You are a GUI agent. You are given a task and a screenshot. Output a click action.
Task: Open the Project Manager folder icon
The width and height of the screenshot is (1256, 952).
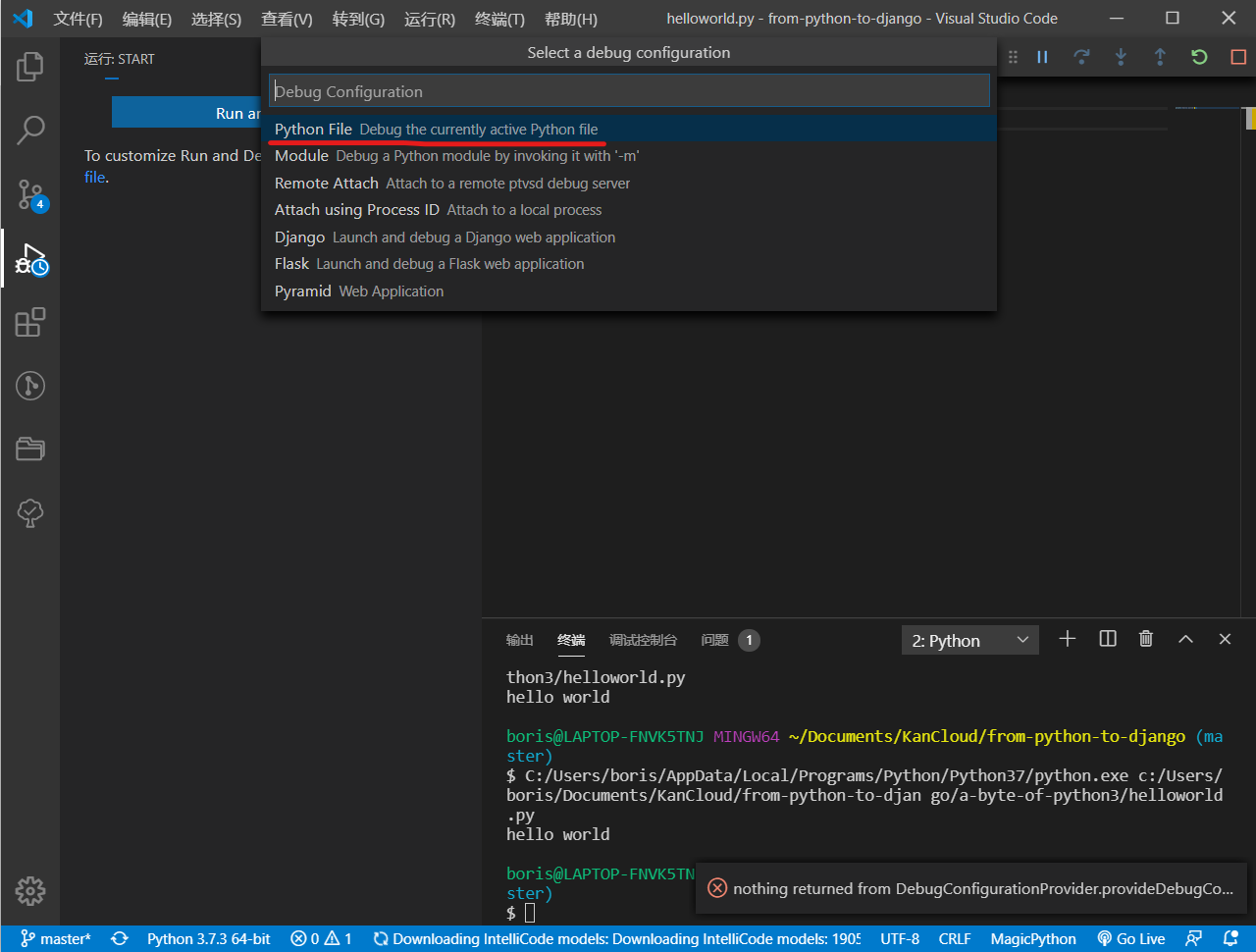[30, 449]
